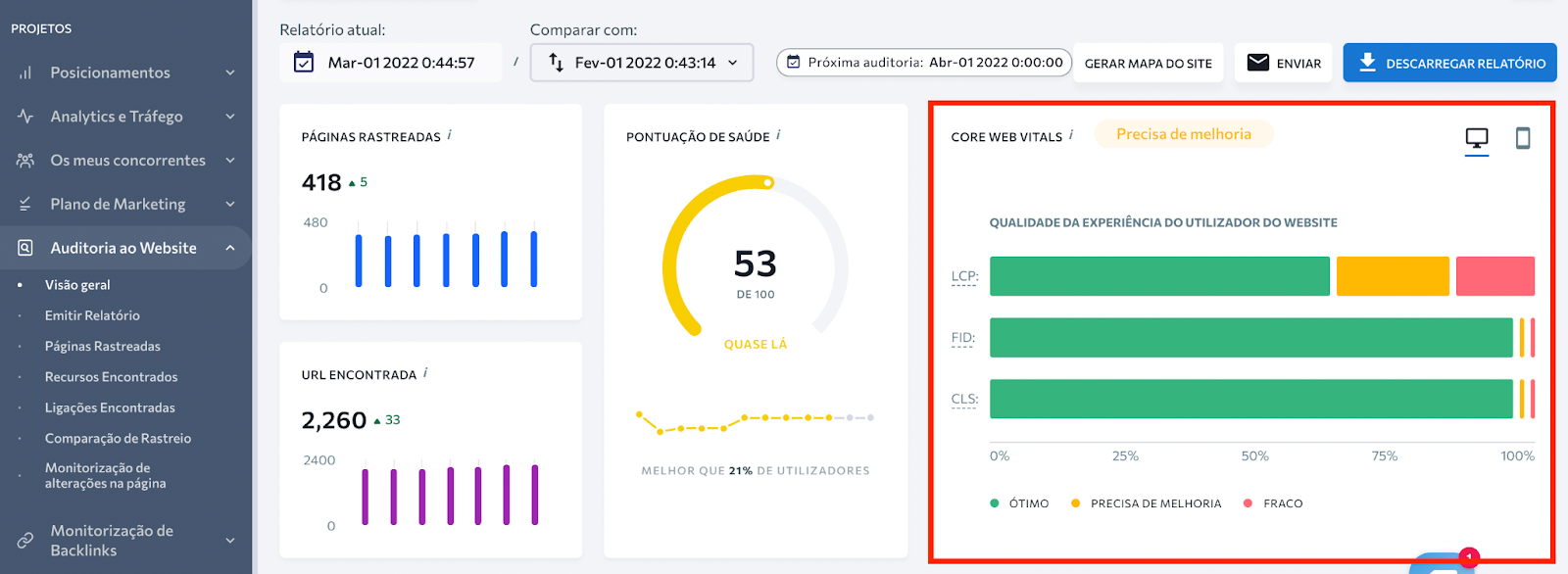Image resolution: width=1568 pixels, height=574 pixels.
Task: Click the LCP metric label
Action: (x=964, y=276)
